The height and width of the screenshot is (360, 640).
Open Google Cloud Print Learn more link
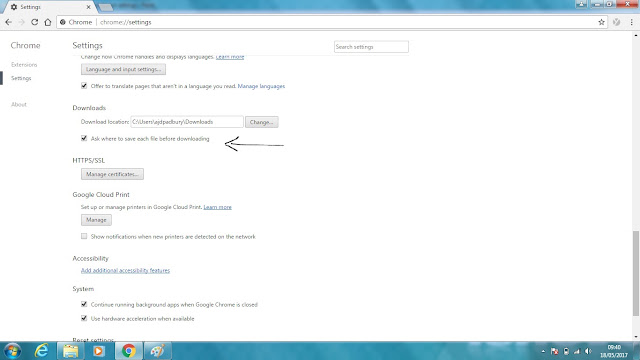[x=218, y=207]
